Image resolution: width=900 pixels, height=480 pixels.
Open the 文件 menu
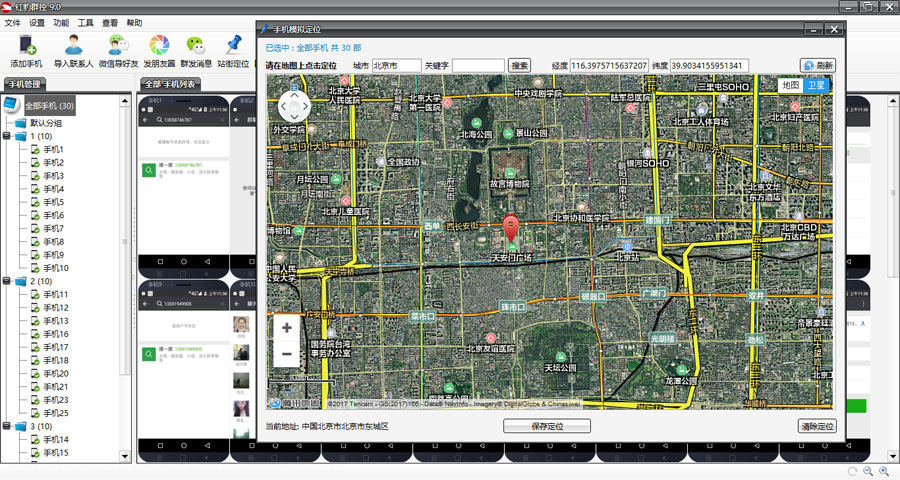coord(12,23)
